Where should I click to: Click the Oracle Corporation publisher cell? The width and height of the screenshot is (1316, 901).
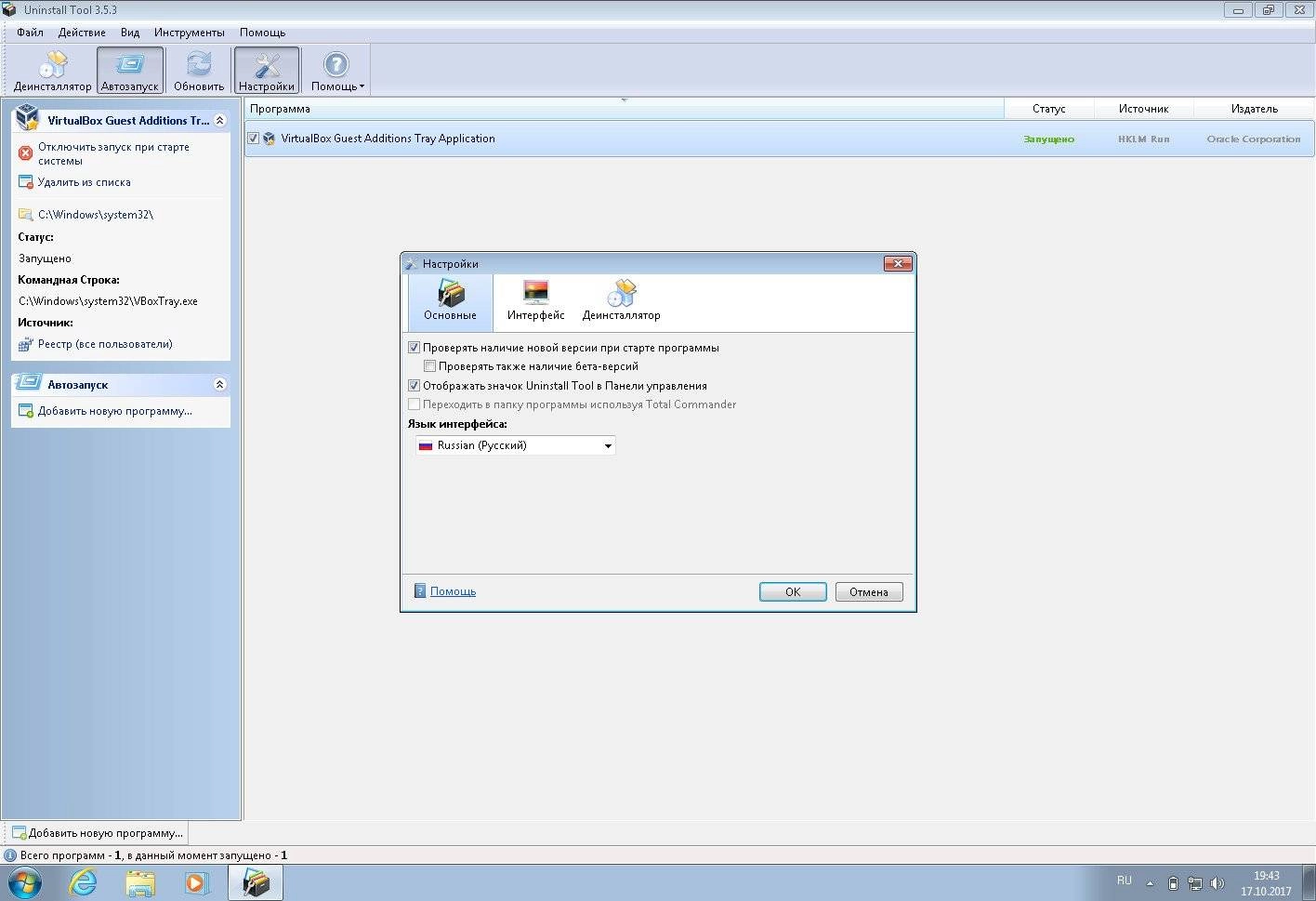1254,139
